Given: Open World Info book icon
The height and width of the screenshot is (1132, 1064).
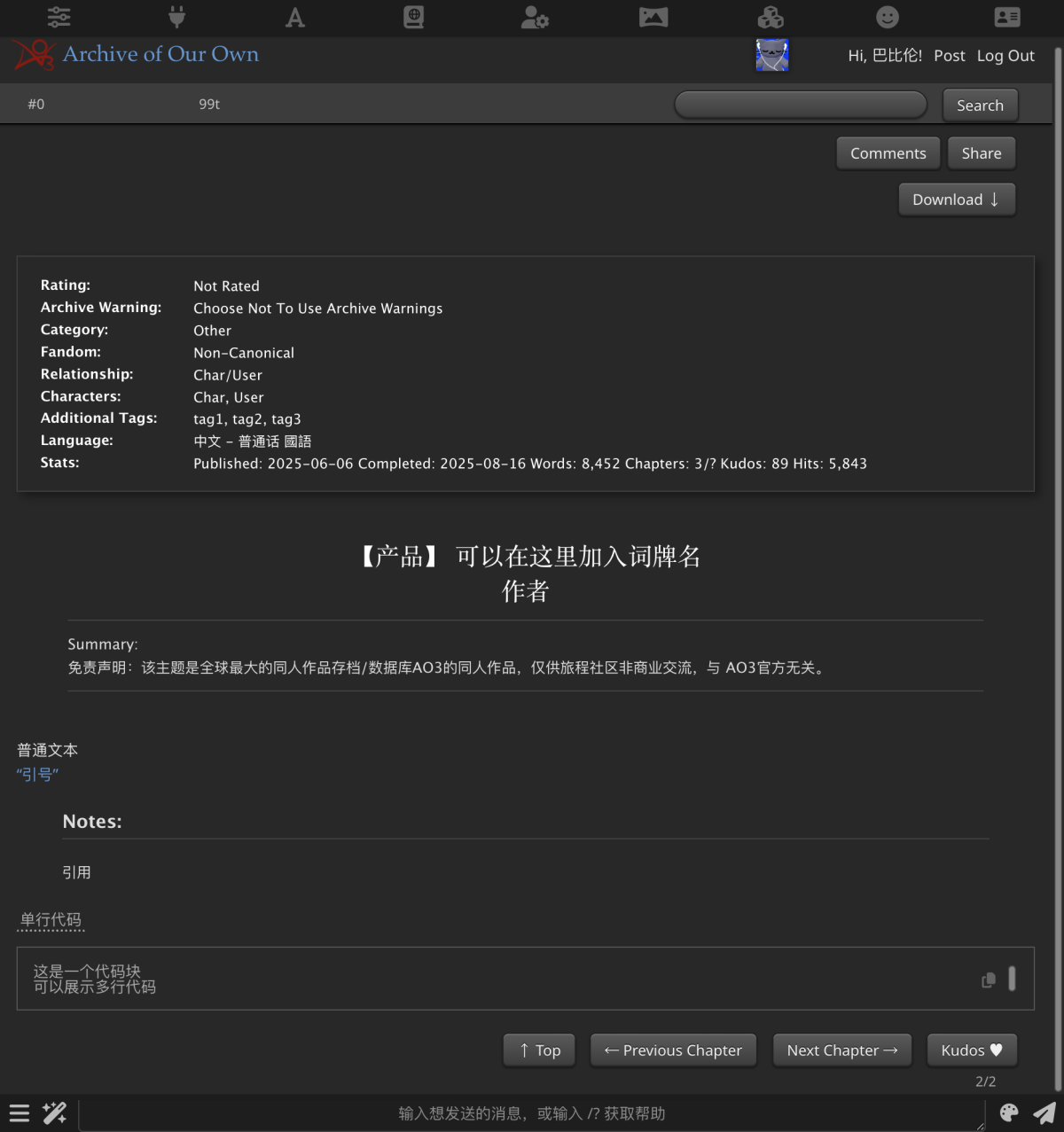Looking at the screenshot, I should pyautogui.click(x=414, y=17).
